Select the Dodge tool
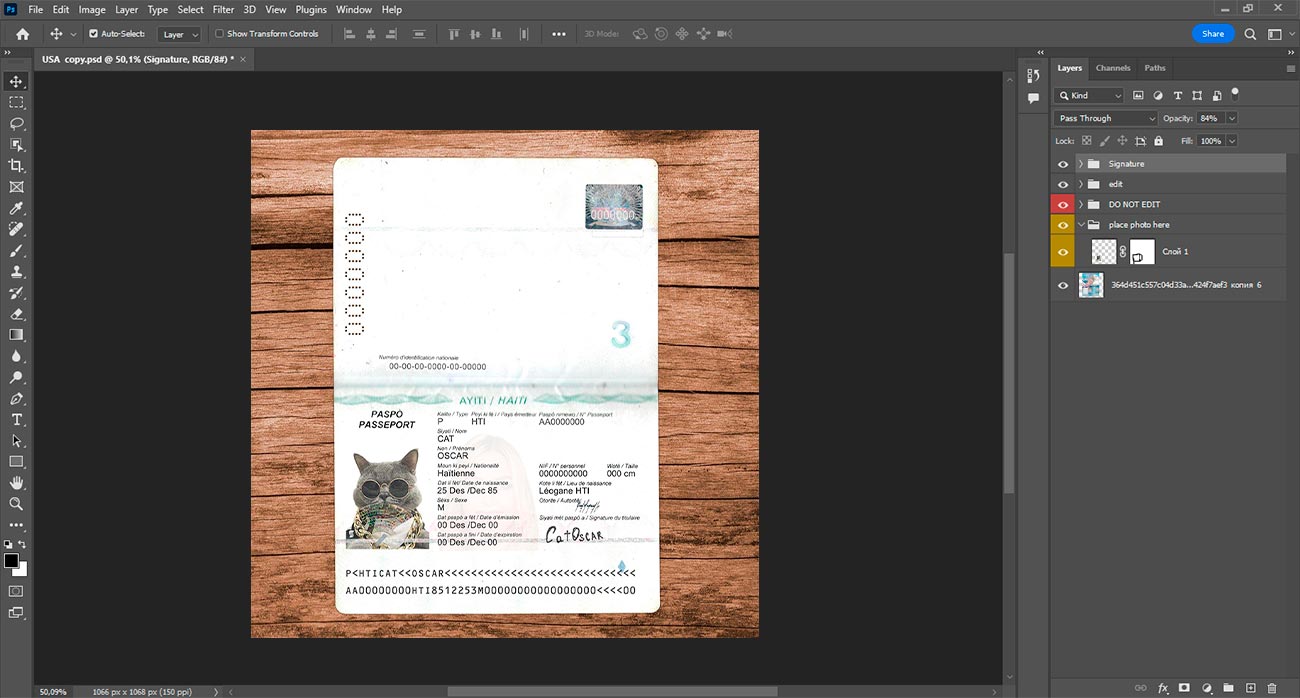The width and height of the screenshot is (1300, 698). coord(16,378)
